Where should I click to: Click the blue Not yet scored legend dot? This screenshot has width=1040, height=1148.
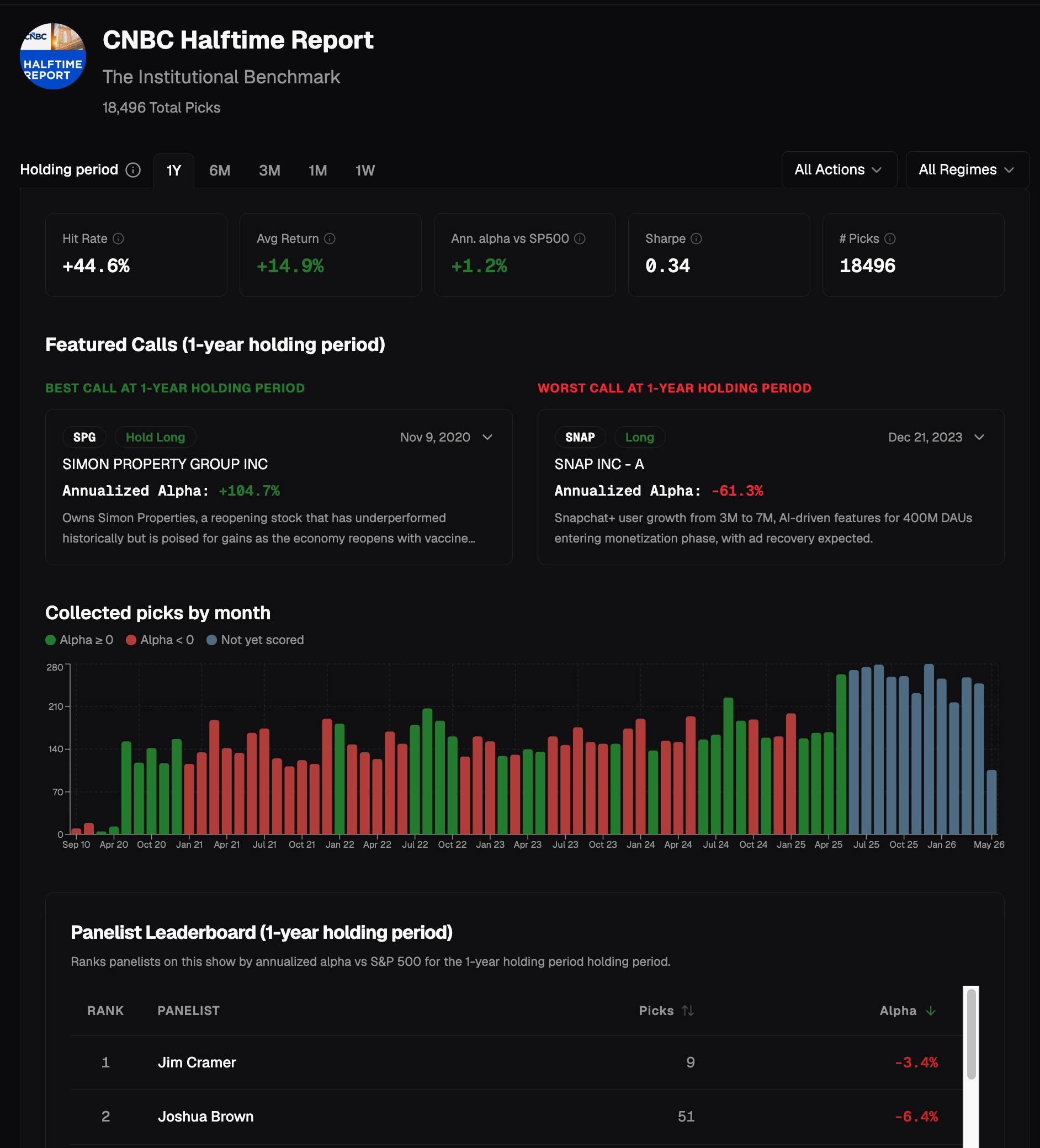pyautogui.click(x=211, y=640)
